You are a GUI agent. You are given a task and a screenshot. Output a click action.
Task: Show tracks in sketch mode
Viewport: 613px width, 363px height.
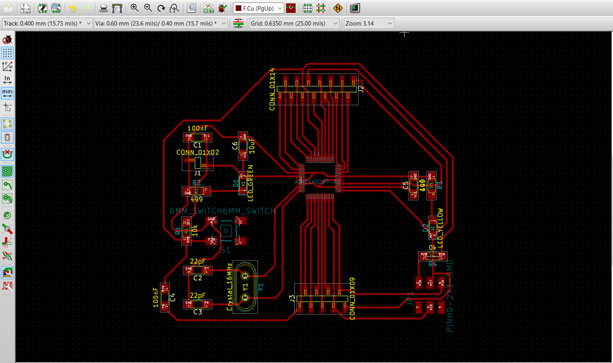(x=7, y=242)
